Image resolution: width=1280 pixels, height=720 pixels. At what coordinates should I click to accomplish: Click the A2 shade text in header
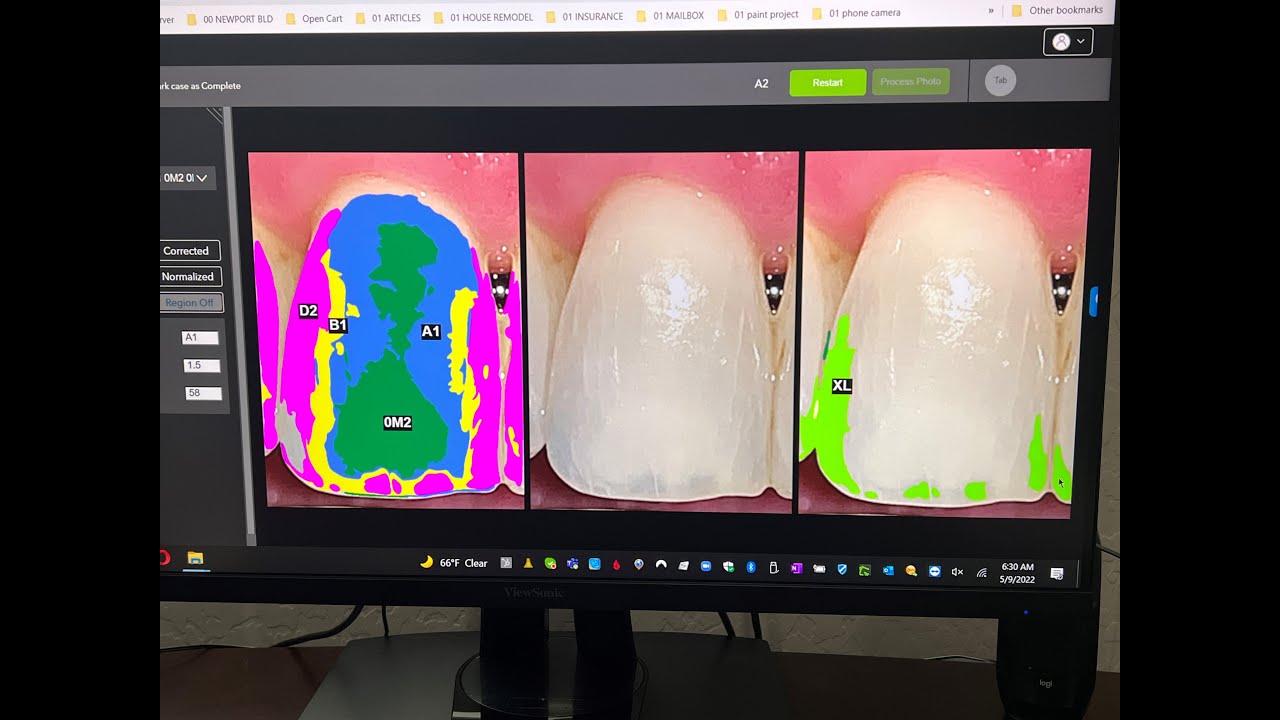click(x=761, y=83)
